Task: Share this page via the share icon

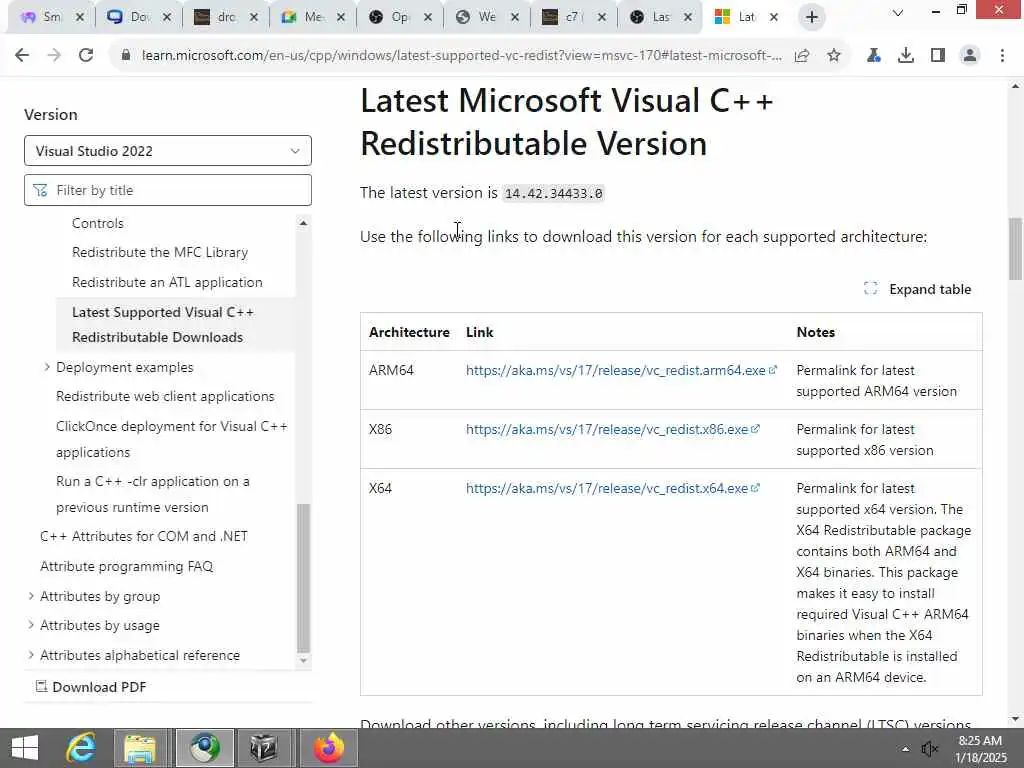Action: point(802,56)
